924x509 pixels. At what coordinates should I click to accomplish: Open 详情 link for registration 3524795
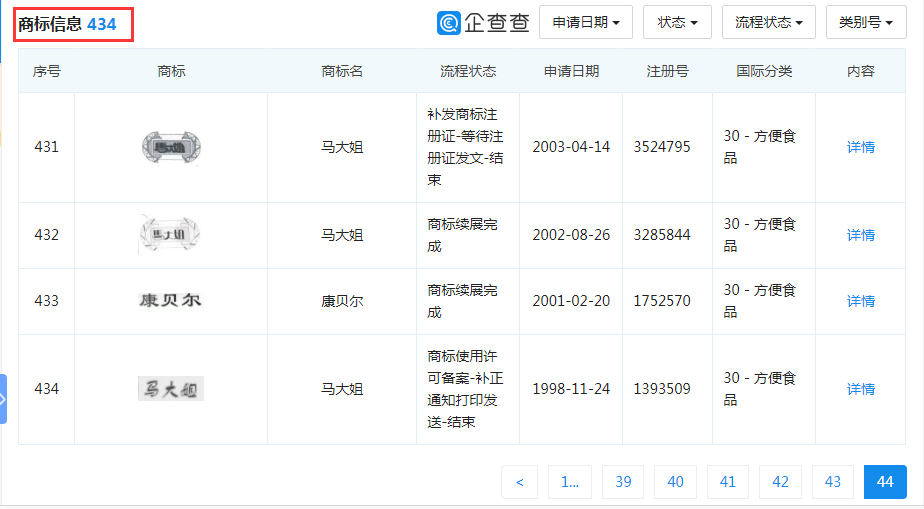pos(860,148)
